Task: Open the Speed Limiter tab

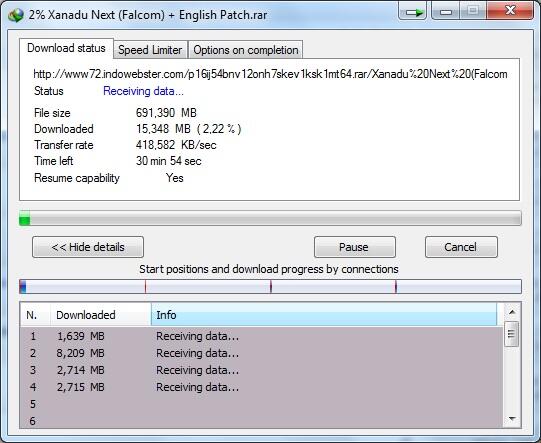Action: (150, 50)
